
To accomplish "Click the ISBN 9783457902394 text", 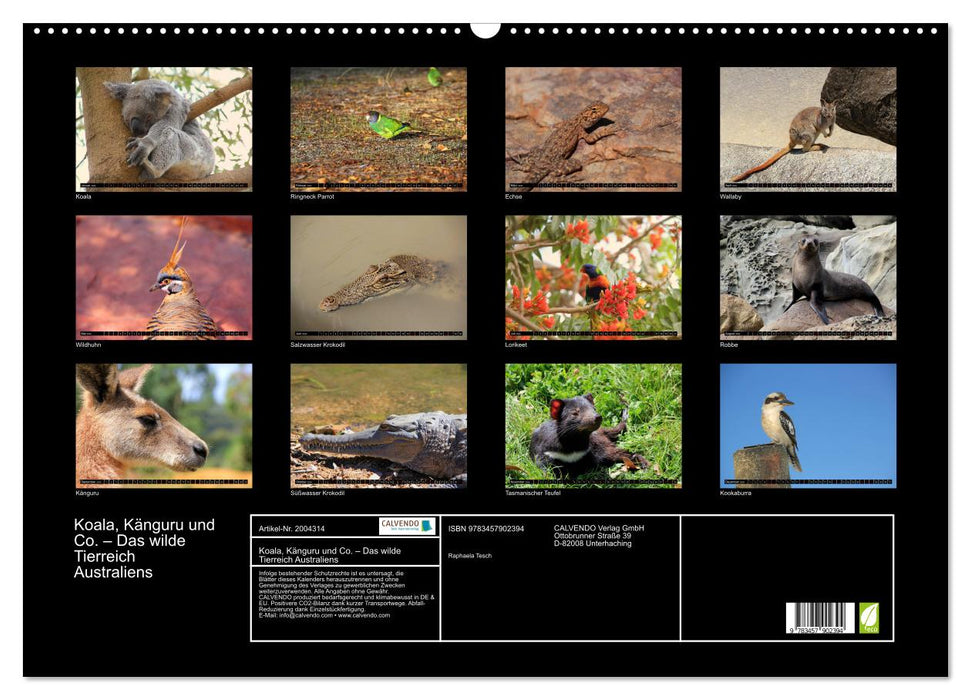I will click(486, 528).
